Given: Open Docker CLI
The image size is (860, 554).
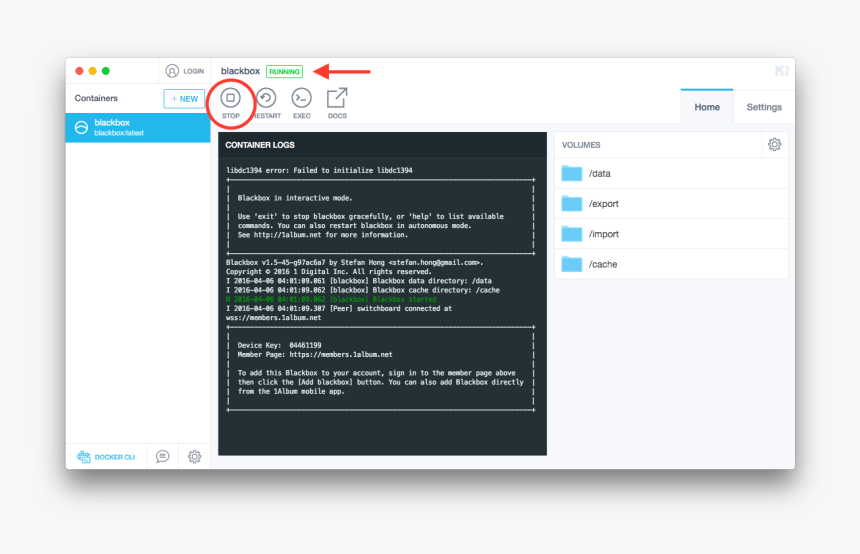Looking at the screenshot, I should [106, 457].
